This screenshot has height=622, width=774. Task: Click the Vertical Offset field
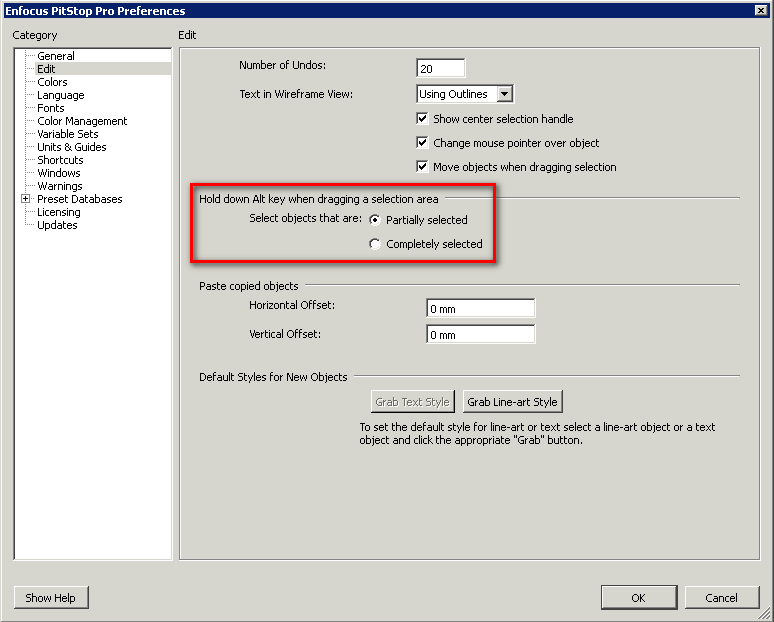coord(480,335)
